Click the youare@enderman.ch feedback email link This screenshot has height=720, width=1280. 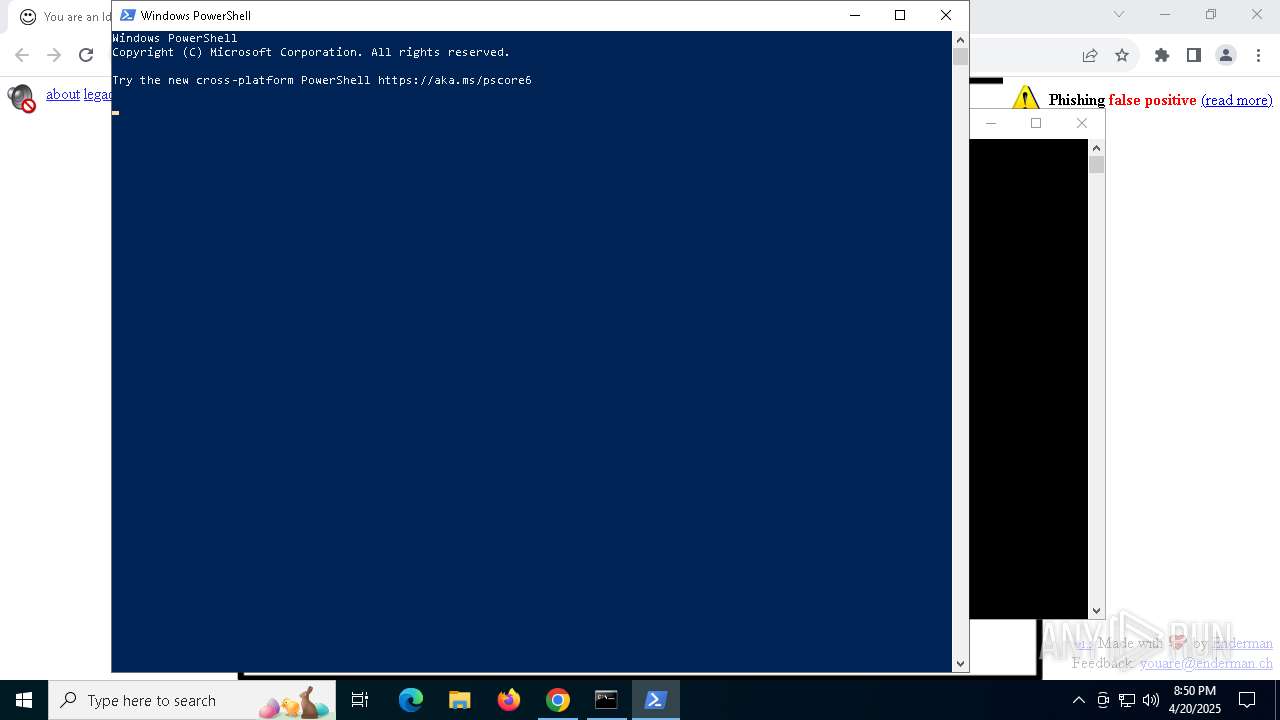coord(1206,662)
